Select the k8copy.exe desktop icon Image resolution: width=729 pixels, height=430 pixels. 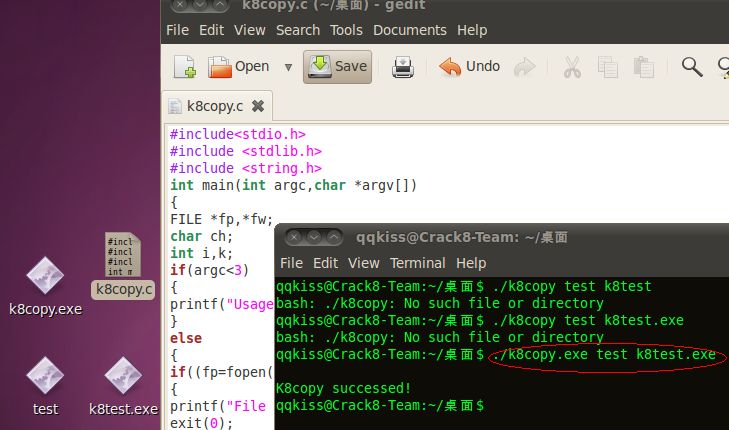[x=45, y=287]
